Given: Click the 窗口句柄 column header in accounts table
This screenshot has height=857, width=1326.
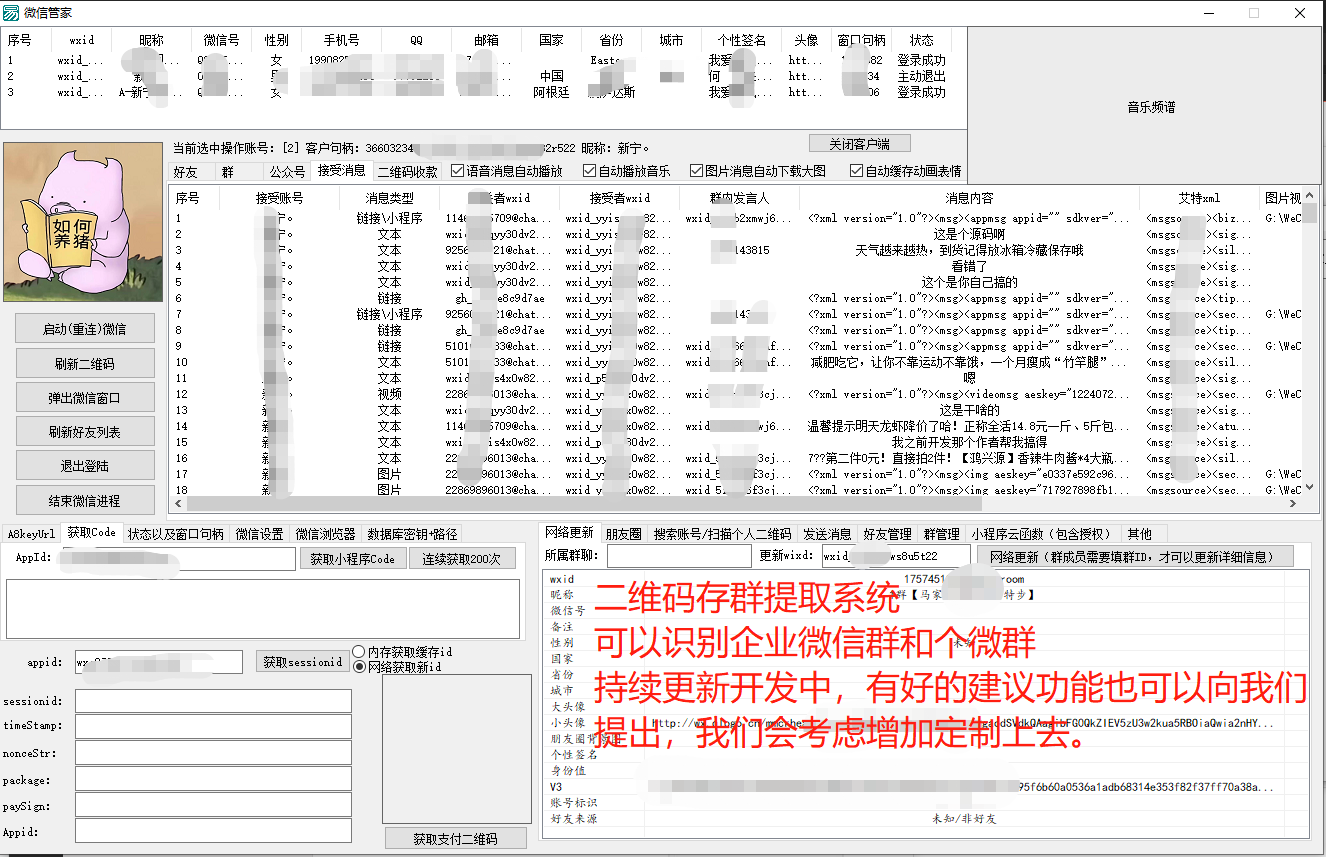Looking at the screenshot, I should pyautogui.click(x=861, y=40).
